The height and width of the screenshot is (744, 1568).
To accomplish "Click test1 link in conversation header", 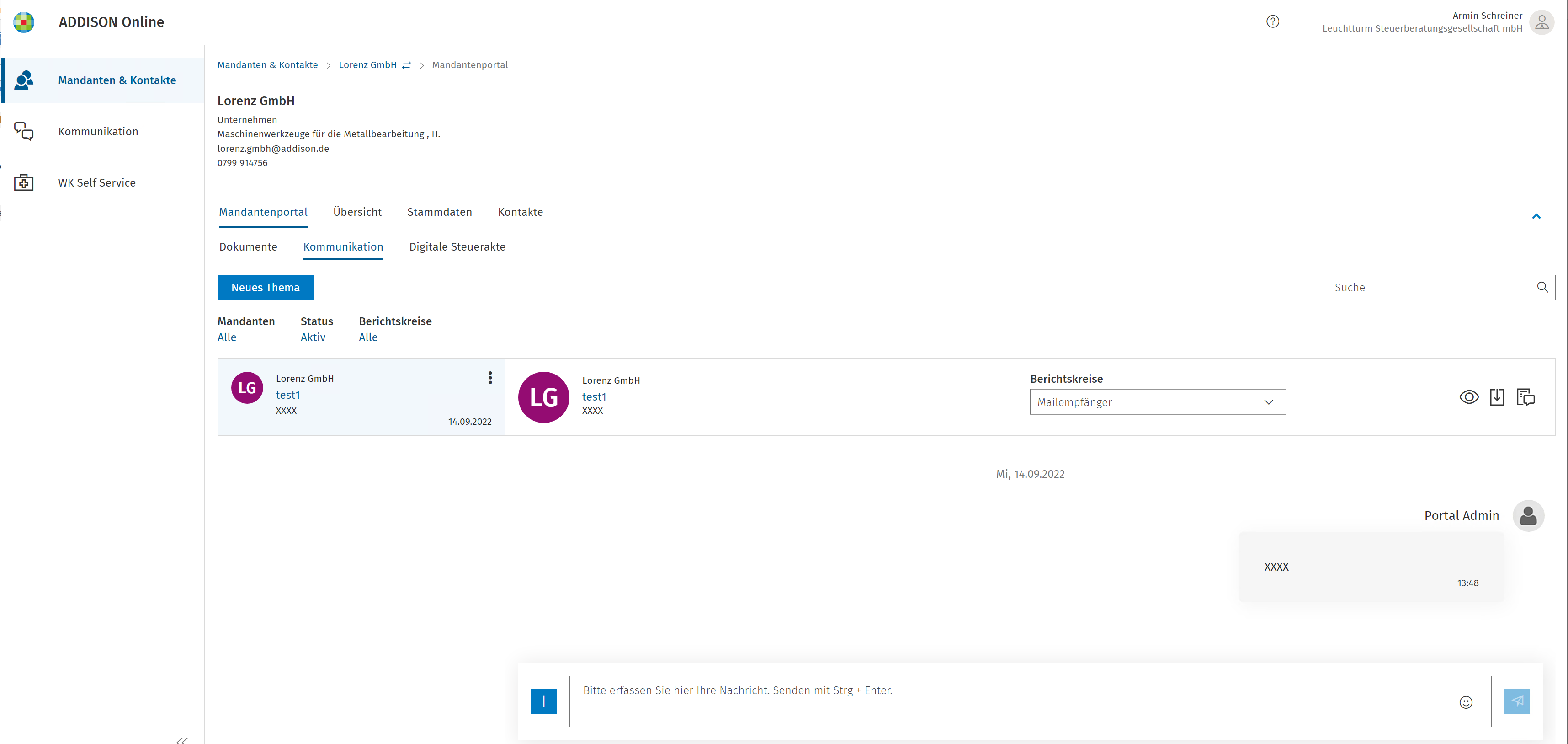I will [594, 397].
